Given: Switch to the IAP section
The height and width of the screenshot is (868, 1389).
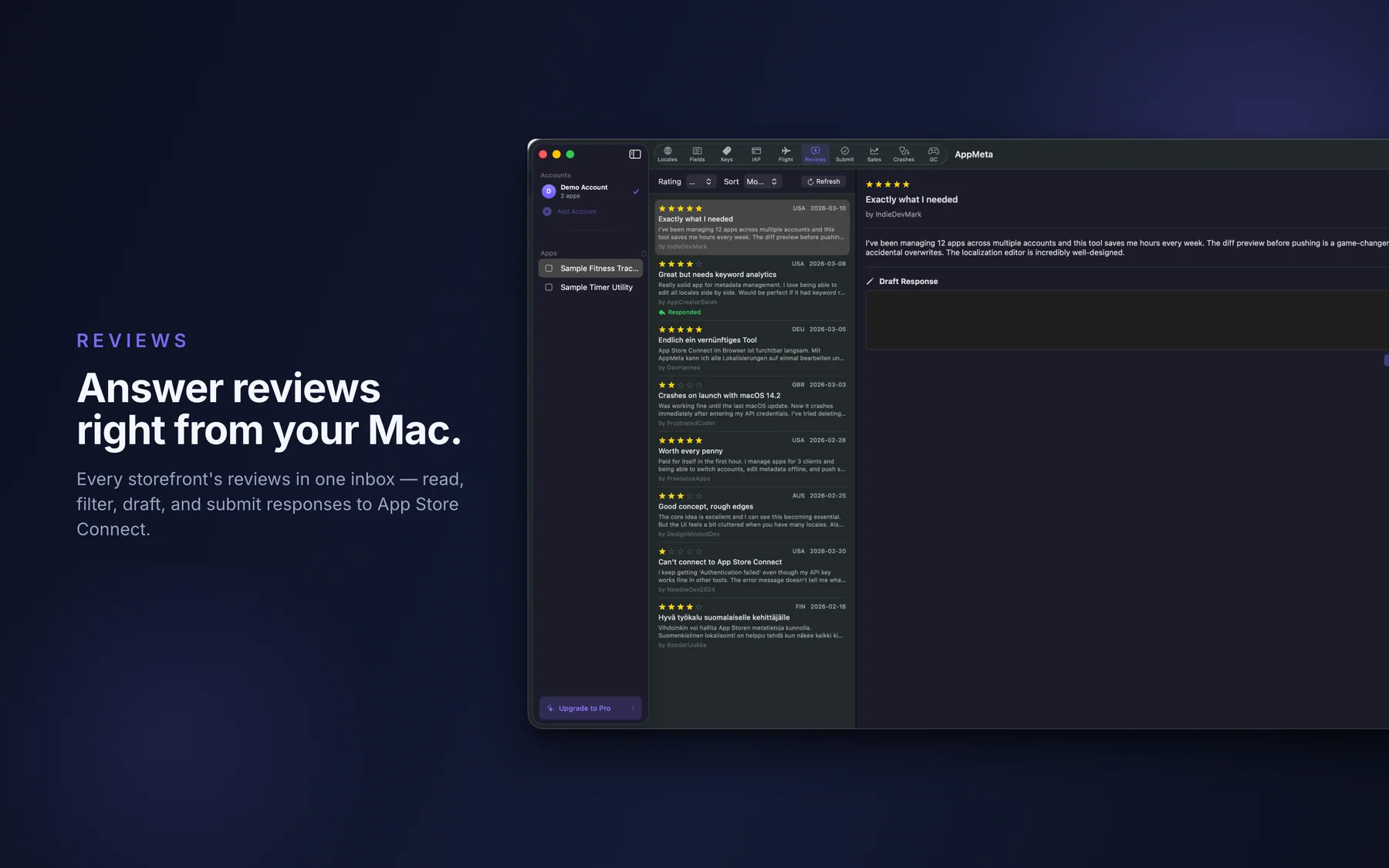Looking at the screenshot, I should coord(756,154).
